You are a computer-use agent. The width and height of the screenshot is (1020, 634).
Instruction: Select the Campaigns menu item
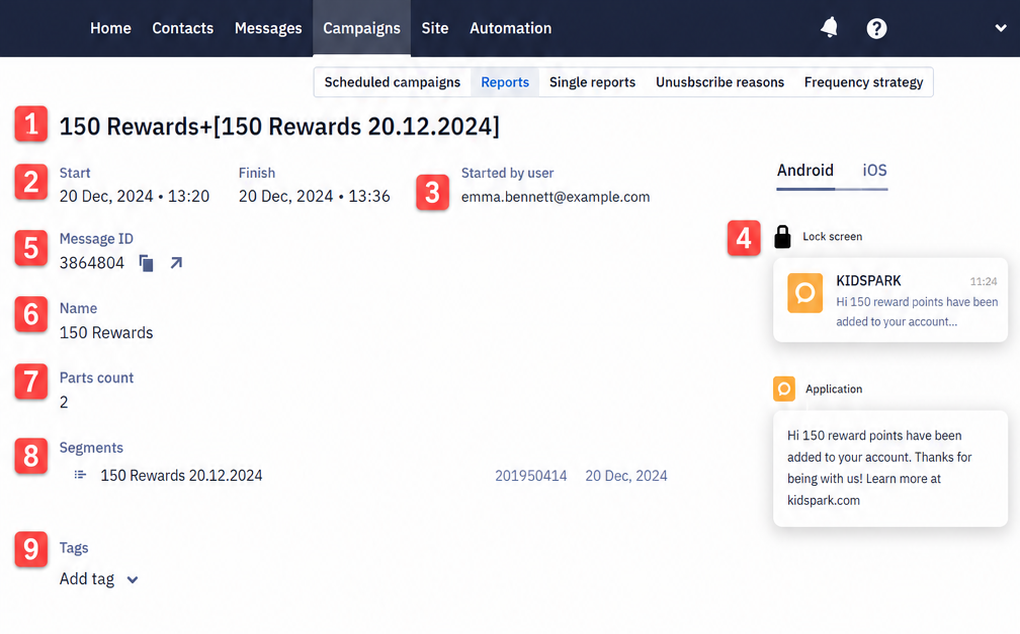(362, 28)
